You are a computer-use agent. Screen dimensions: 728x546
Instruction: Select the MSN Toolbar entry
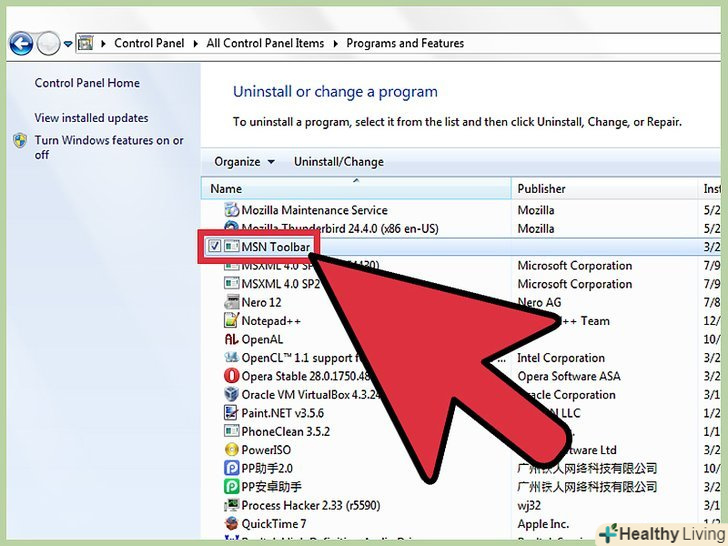point(275,247)
